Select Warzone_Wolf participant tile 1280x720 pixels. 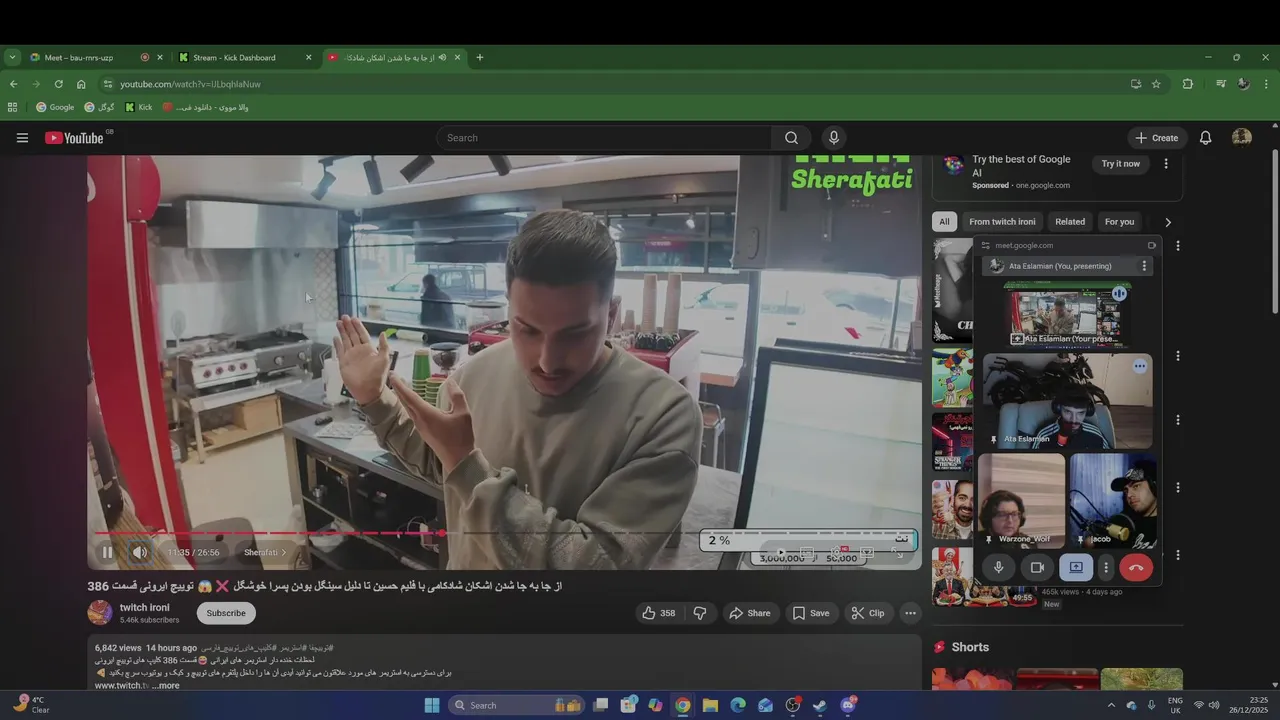click(x=1021, y=500)
